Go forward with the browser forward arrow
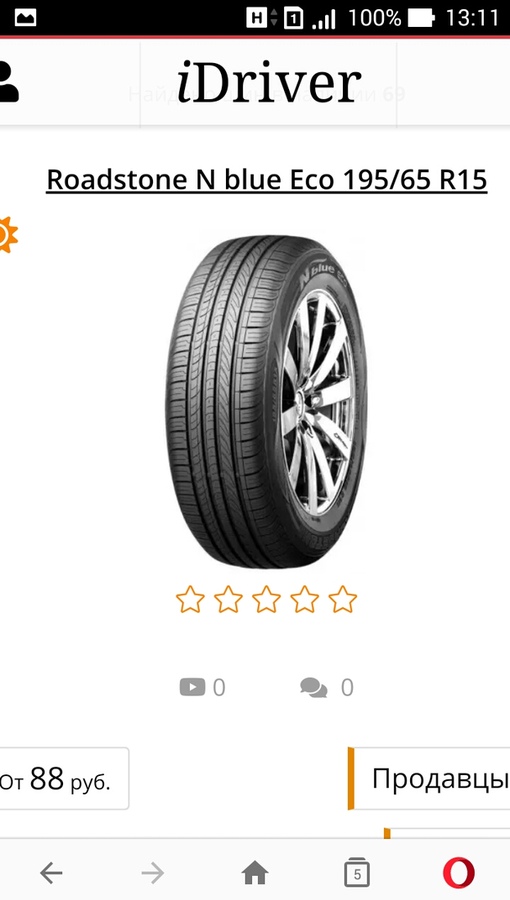The image size is (510, 900). 153,874
